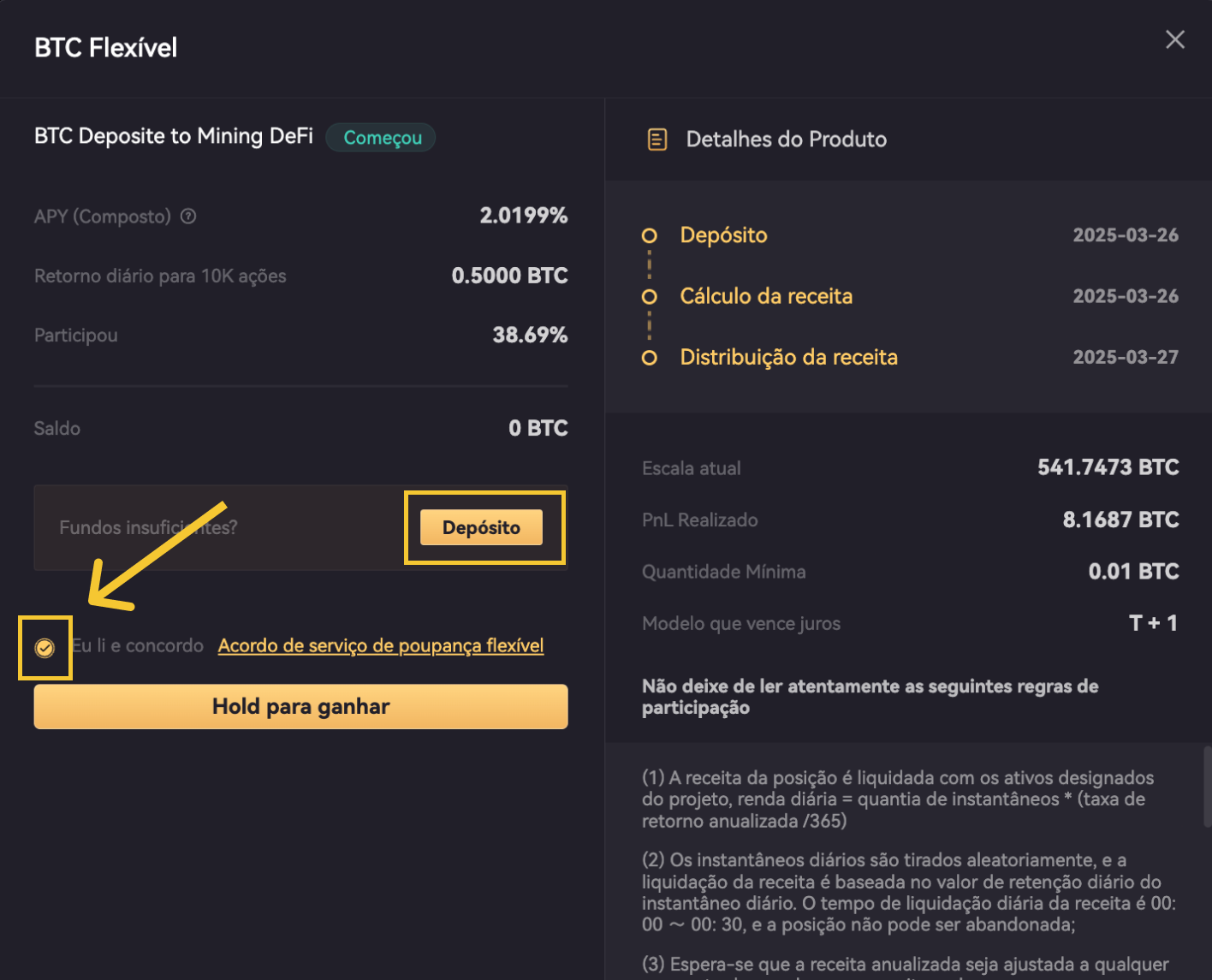This screenshot has width=1212, height=980.
Task: Click the Detalhes do Produto heading
Action: coord(787,140)
